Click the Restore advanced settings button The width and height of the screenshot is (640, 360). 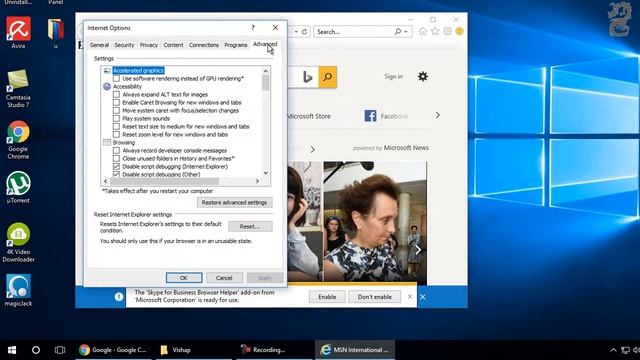[x=234, y=202]
